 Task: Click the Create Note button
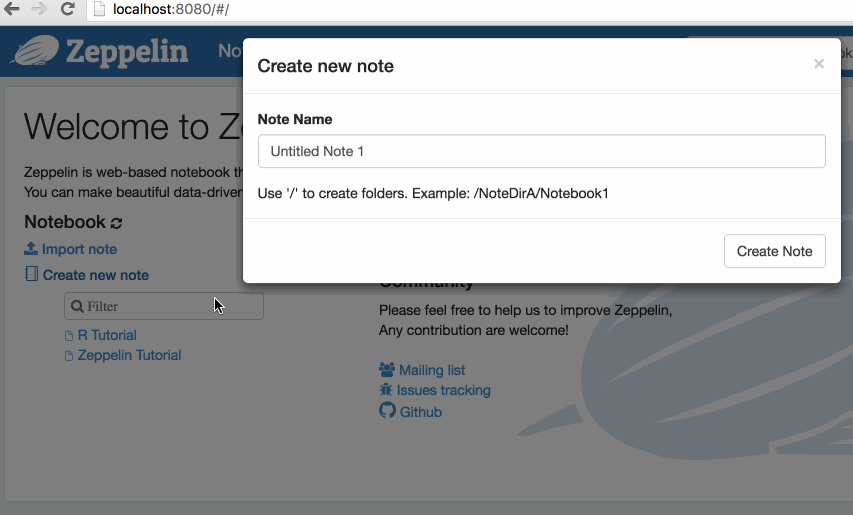[774, 251]
